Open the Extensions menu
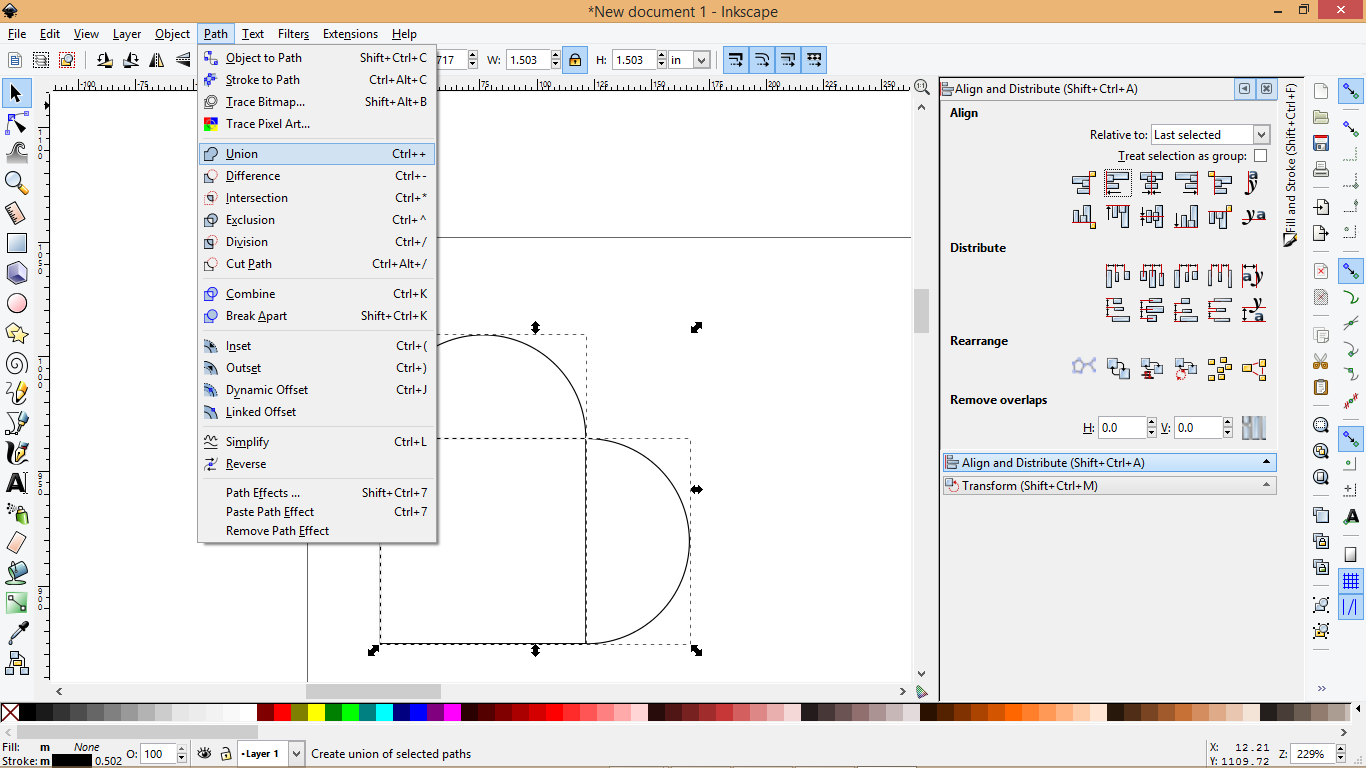1366x768 pixels. 350,33
